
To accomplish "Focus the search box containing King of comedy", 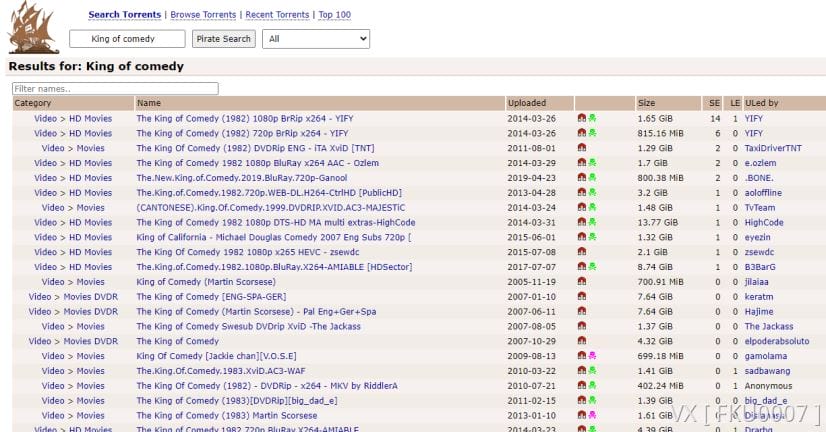I will pos(127,38).
